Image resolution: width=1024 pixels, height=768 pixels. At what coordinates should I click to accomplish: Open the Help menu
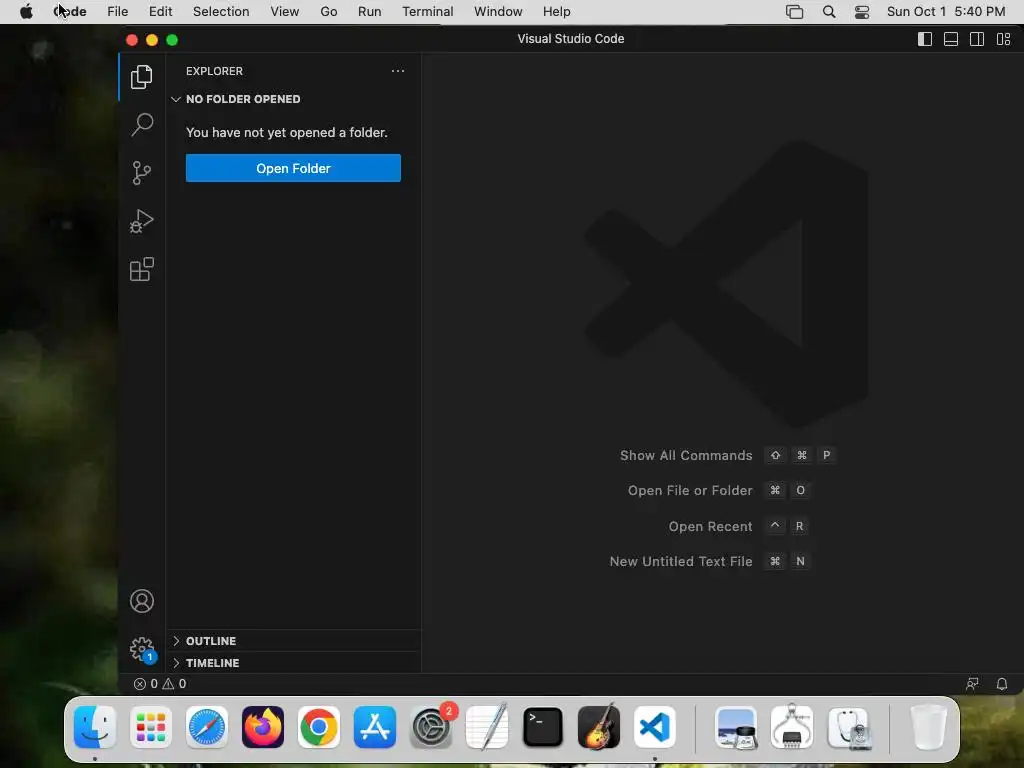coord(556,12)
